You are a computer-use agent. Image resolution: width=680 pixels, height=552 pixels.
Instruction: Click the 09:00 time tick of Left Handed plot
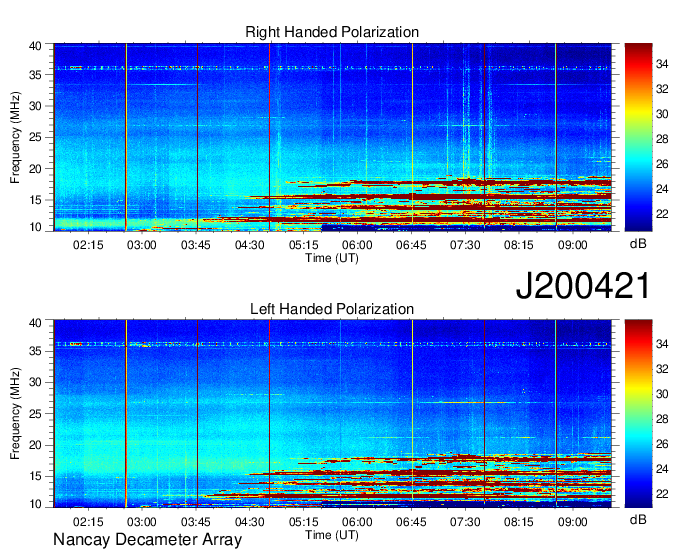pos(572,522)
